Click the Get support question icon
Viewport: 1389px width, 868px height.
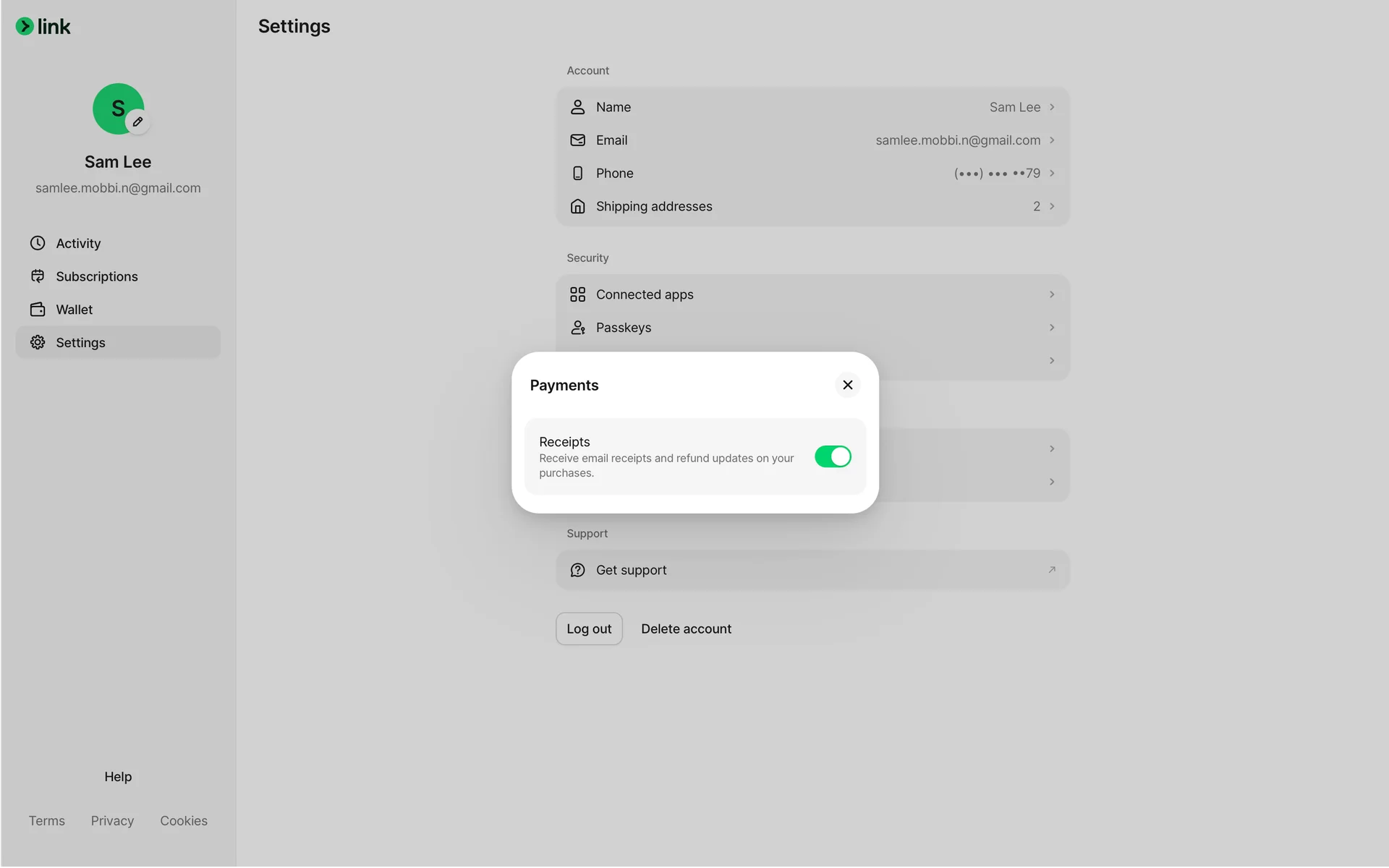pos(577,570)
